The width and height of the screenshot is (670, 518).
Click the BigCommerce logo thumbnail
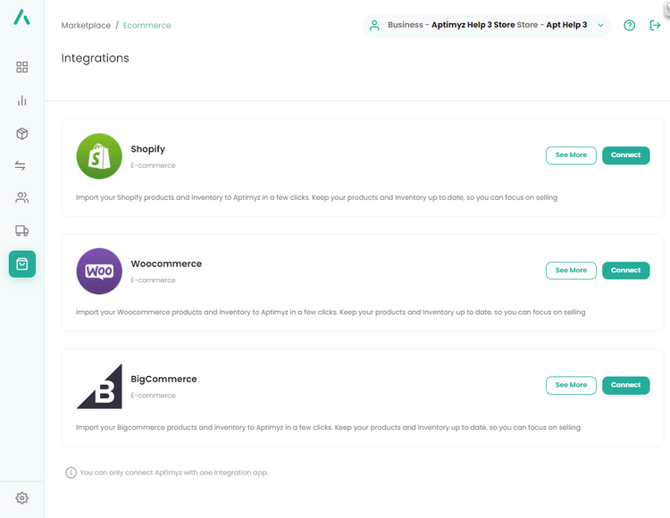click(99, 386)
